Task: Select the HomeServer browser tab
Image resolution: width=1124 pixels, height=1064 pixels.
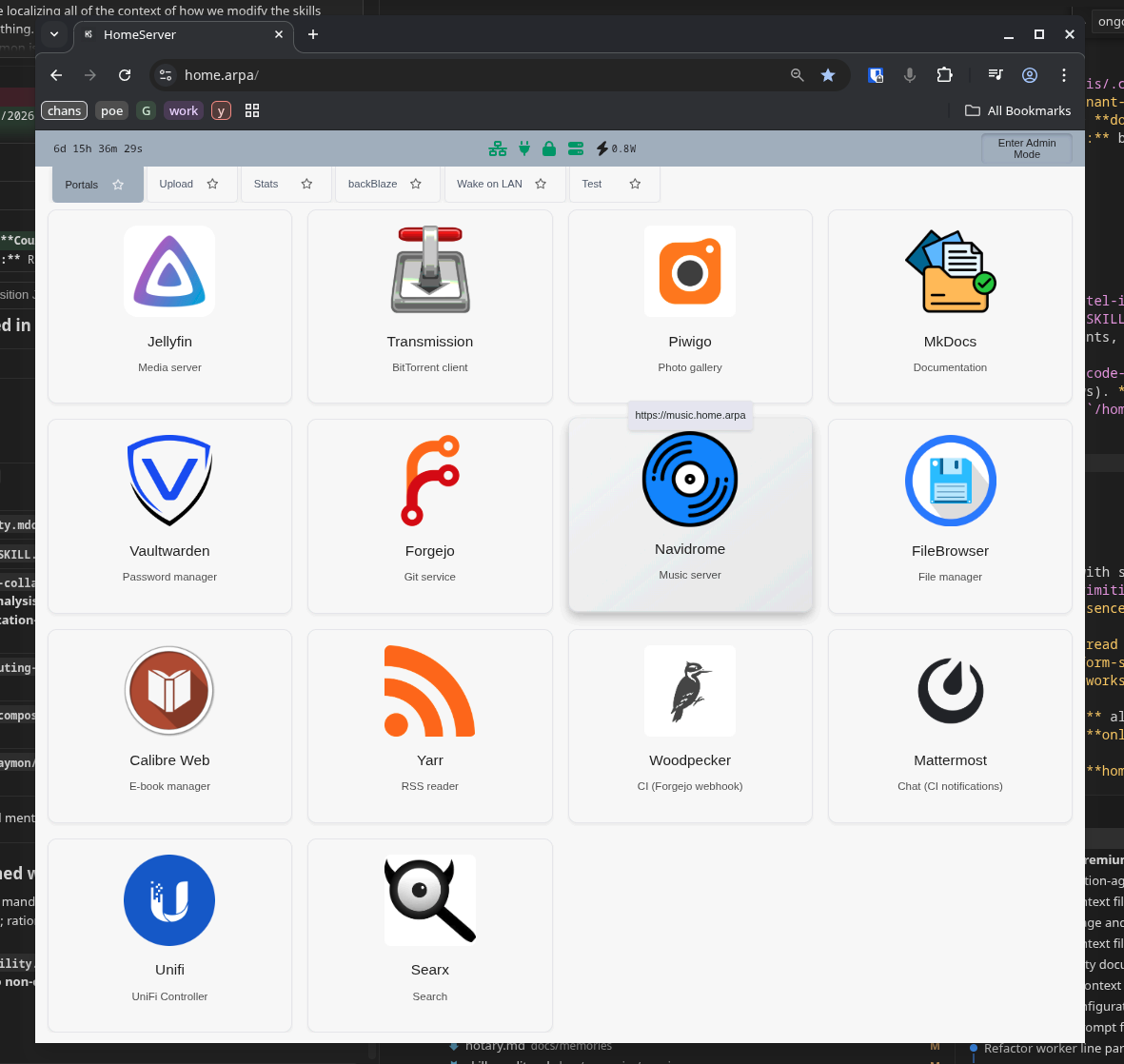Action: pos(184,34)
